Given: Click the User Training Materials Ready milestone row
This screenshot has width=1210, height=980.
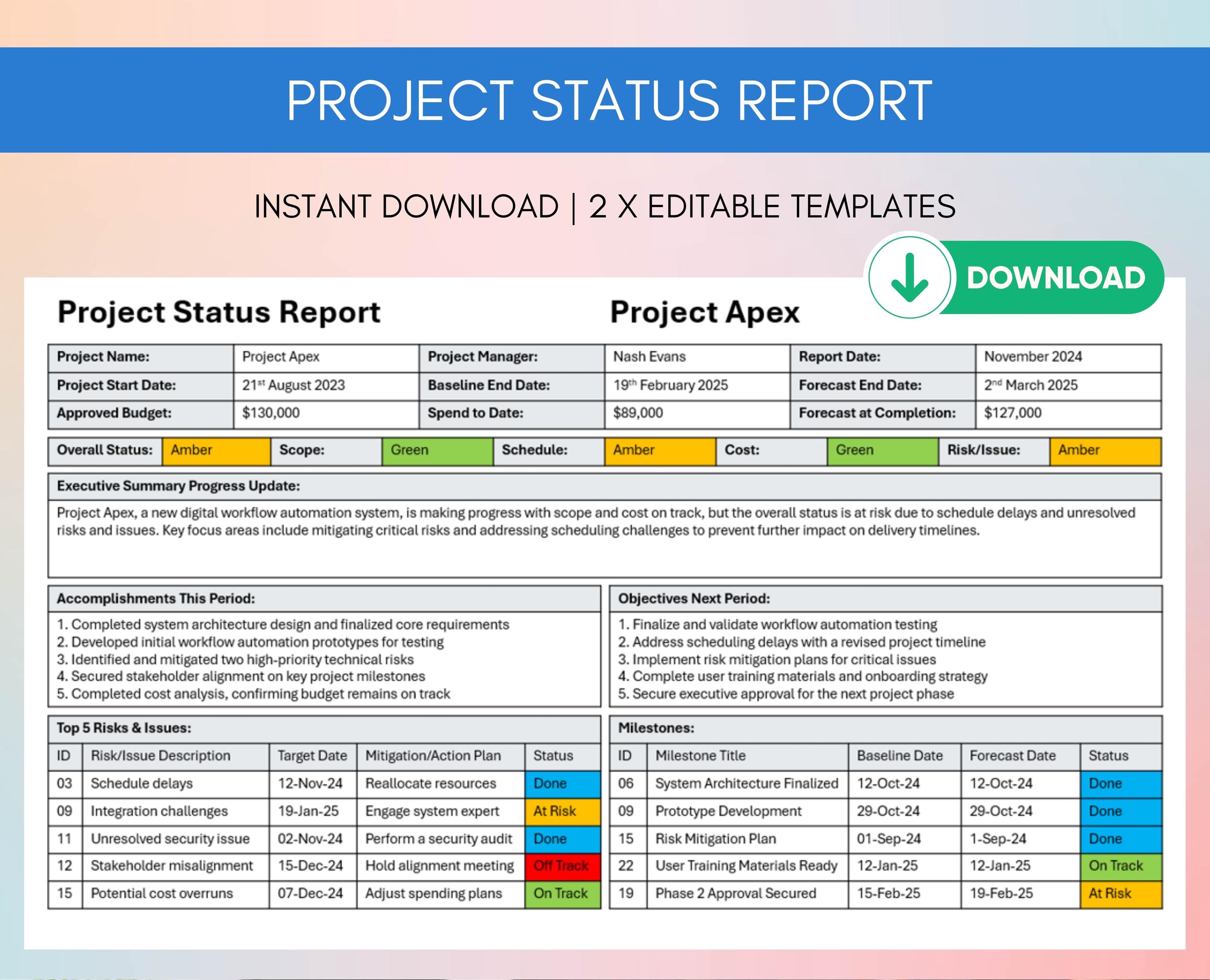Looking at the screenshot, I should [747, 865].
